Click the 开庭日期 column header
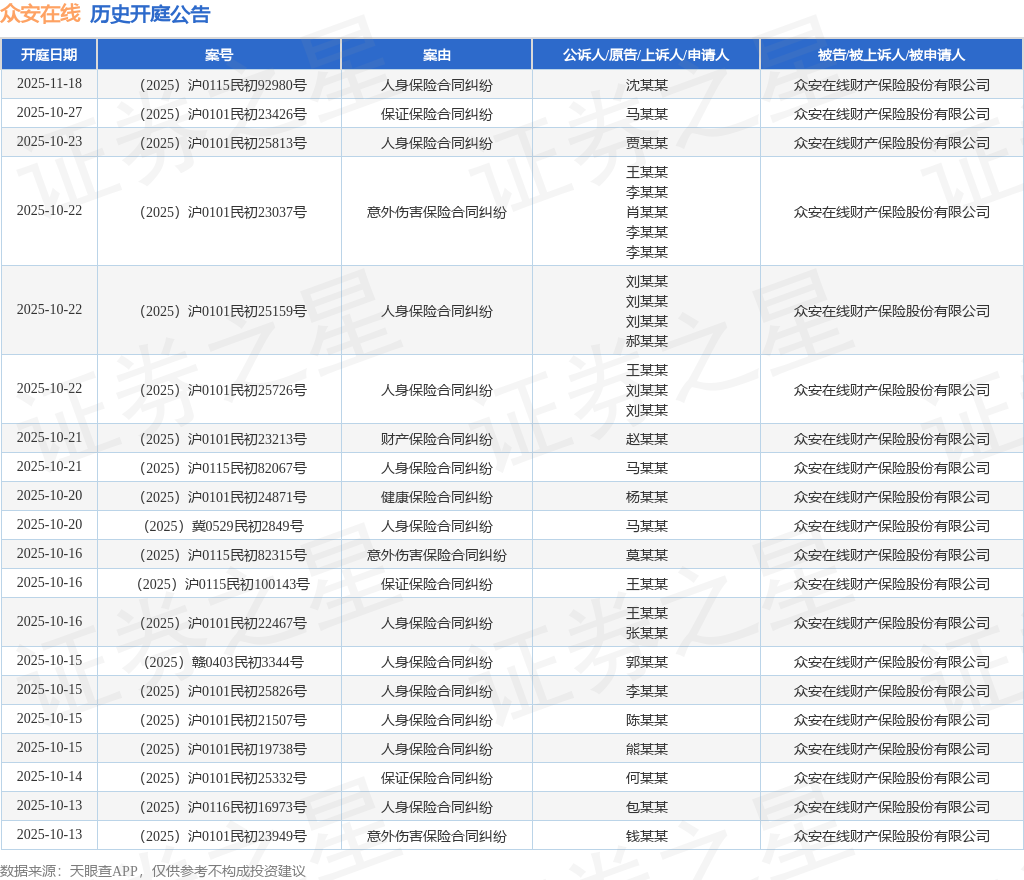 pos(49,55)
